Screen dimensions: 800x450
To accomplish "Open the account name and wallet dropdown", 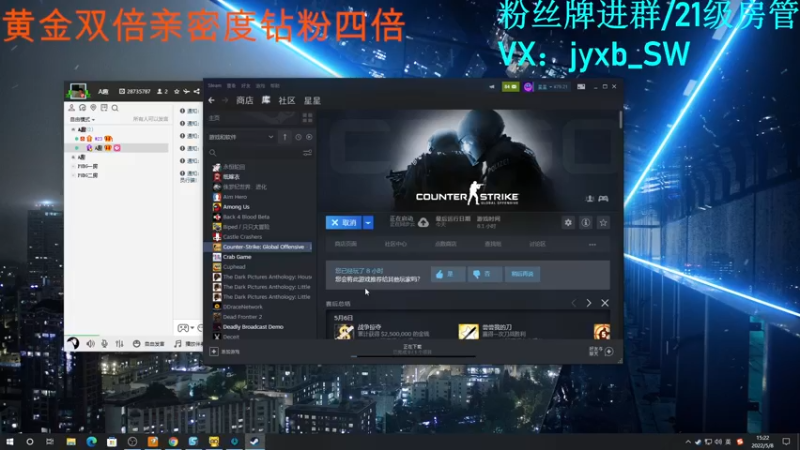I will (x=553, y=87).
